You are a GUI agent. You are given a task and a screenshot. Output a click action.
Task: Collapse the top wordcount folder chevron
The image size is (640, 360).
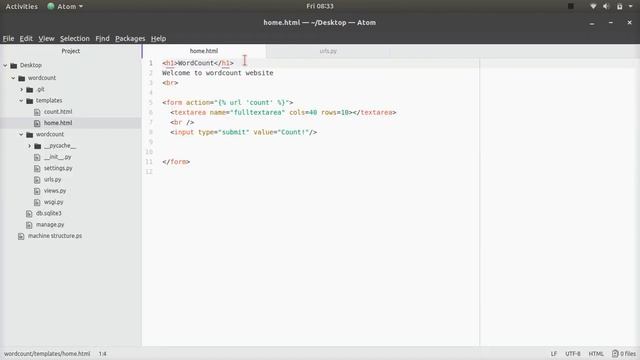13,78
